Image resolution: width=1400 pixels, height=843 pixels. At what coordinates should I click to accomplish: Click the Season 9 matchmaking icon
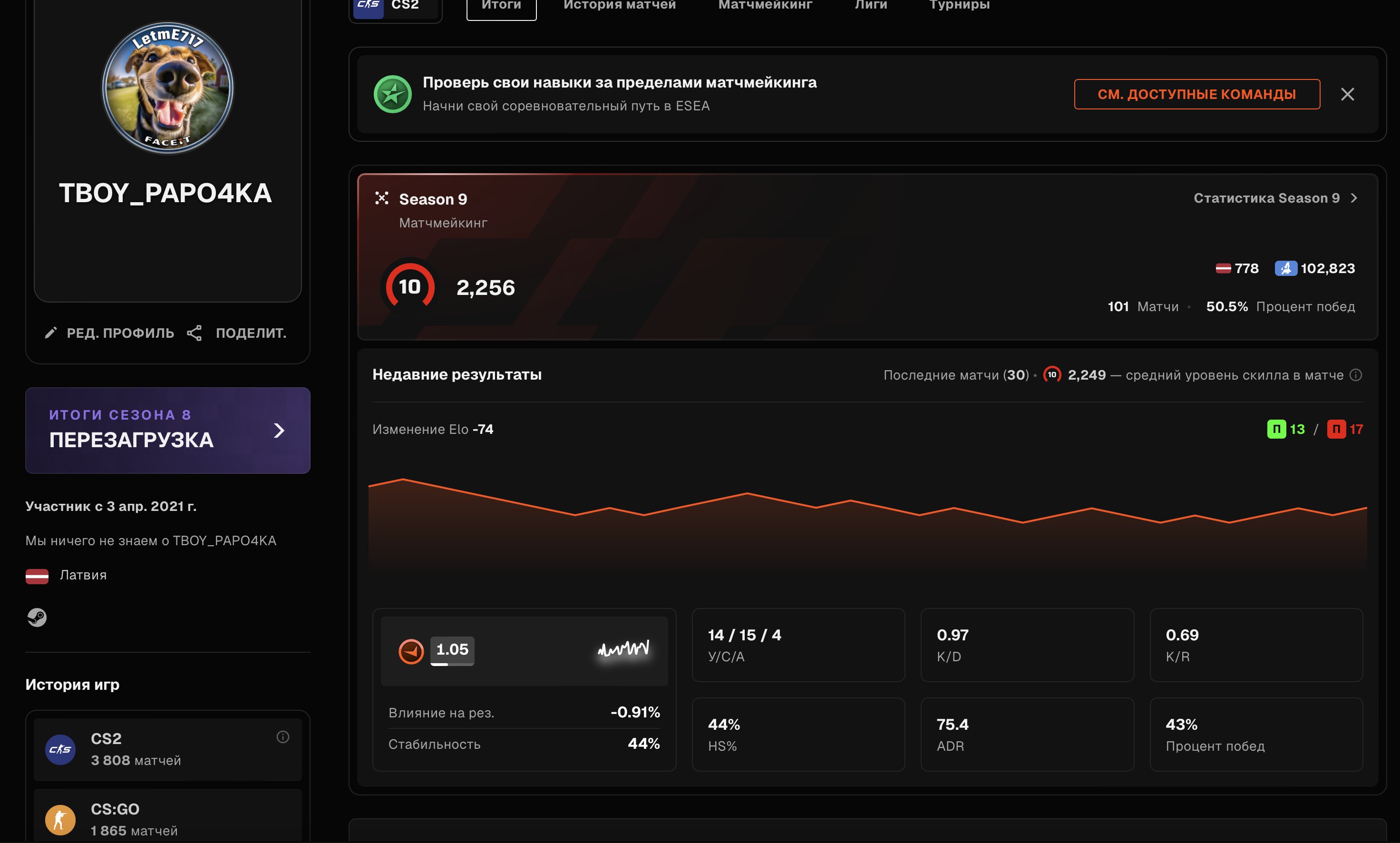381,198
